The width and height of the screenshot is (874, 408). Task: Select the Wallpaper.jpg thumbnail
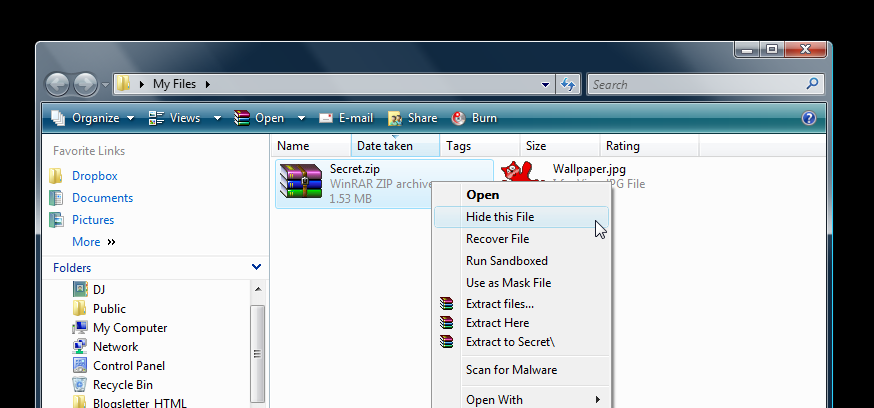pyautogui.click(x=523, y=171)
